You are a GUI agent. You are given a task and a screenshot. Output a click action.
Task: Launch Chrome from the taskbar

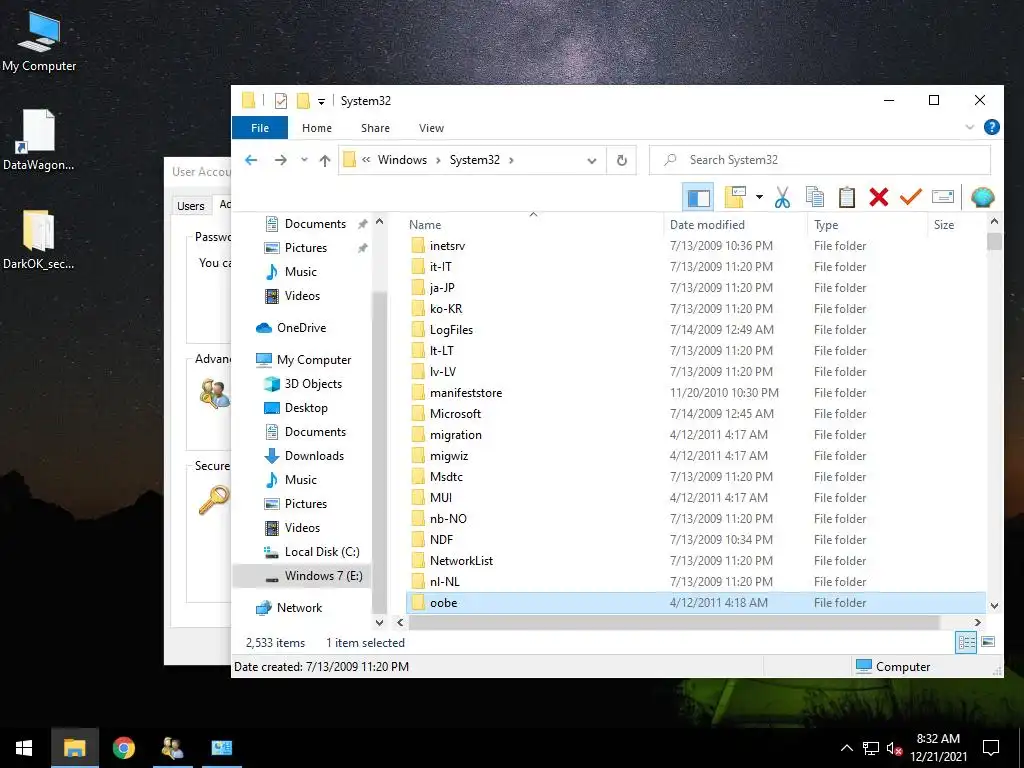(x=123, y=748)
